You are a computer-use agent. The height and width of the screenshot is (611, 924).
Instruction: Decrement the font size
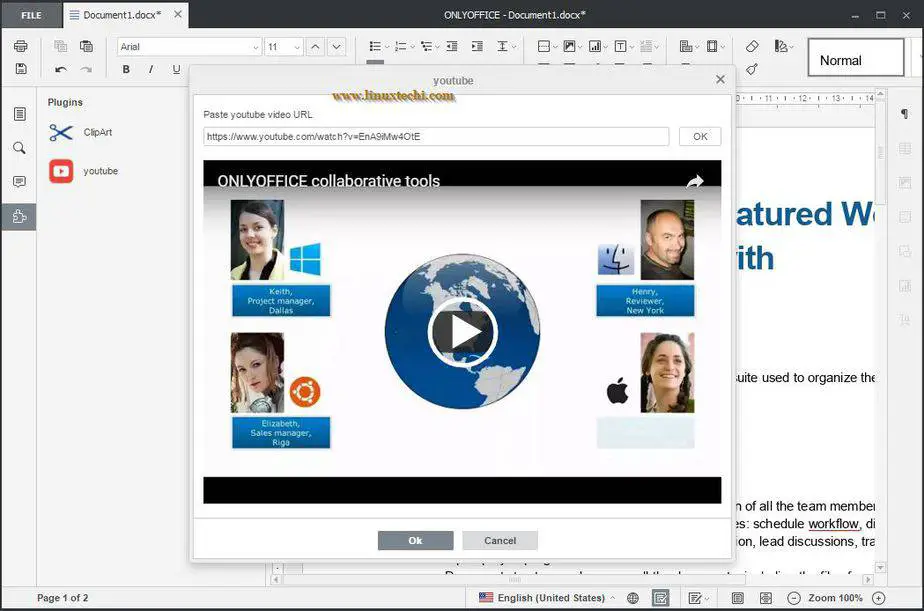pyautogui.click(x=336, y=47)
